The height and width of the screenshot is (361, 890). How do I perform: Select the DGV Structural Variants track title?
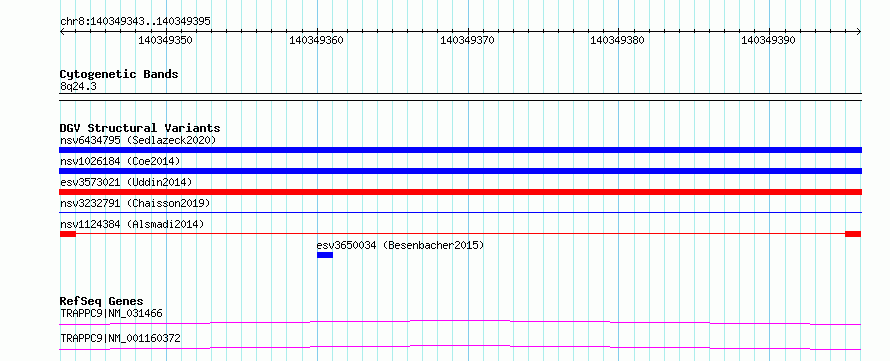[x=140, y=128]
